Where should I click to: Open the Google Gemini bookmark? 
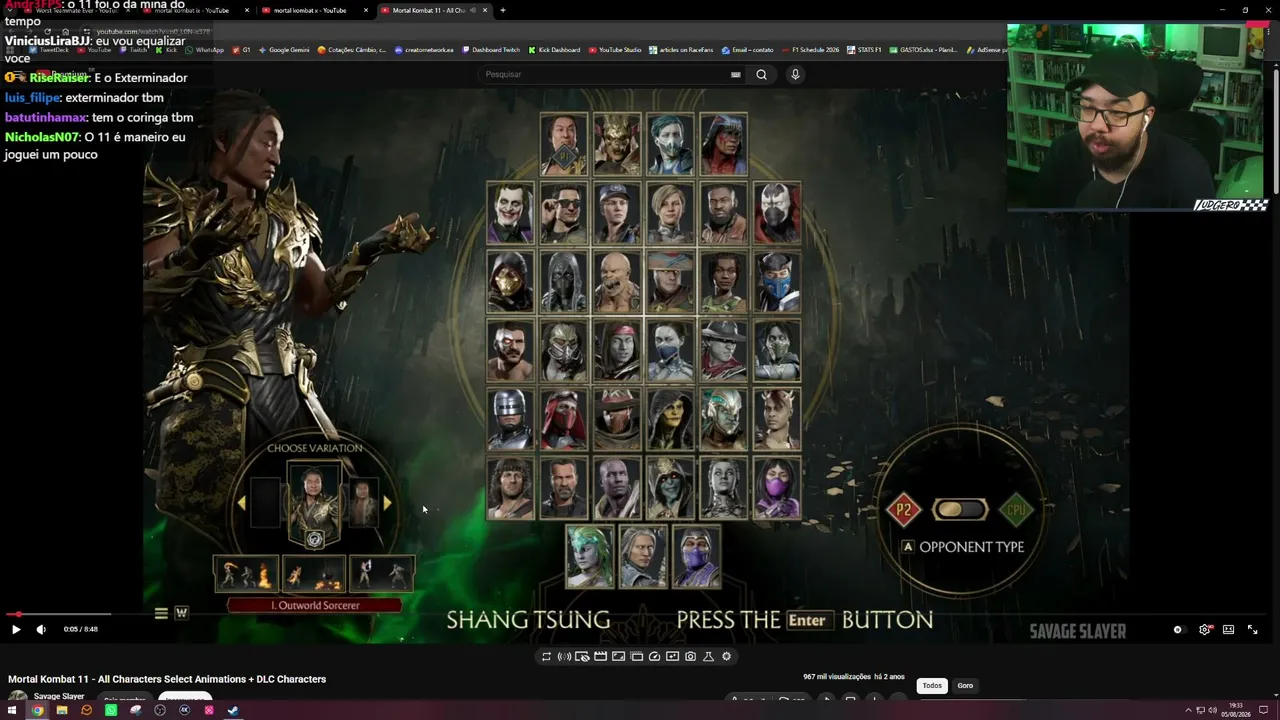286,50
